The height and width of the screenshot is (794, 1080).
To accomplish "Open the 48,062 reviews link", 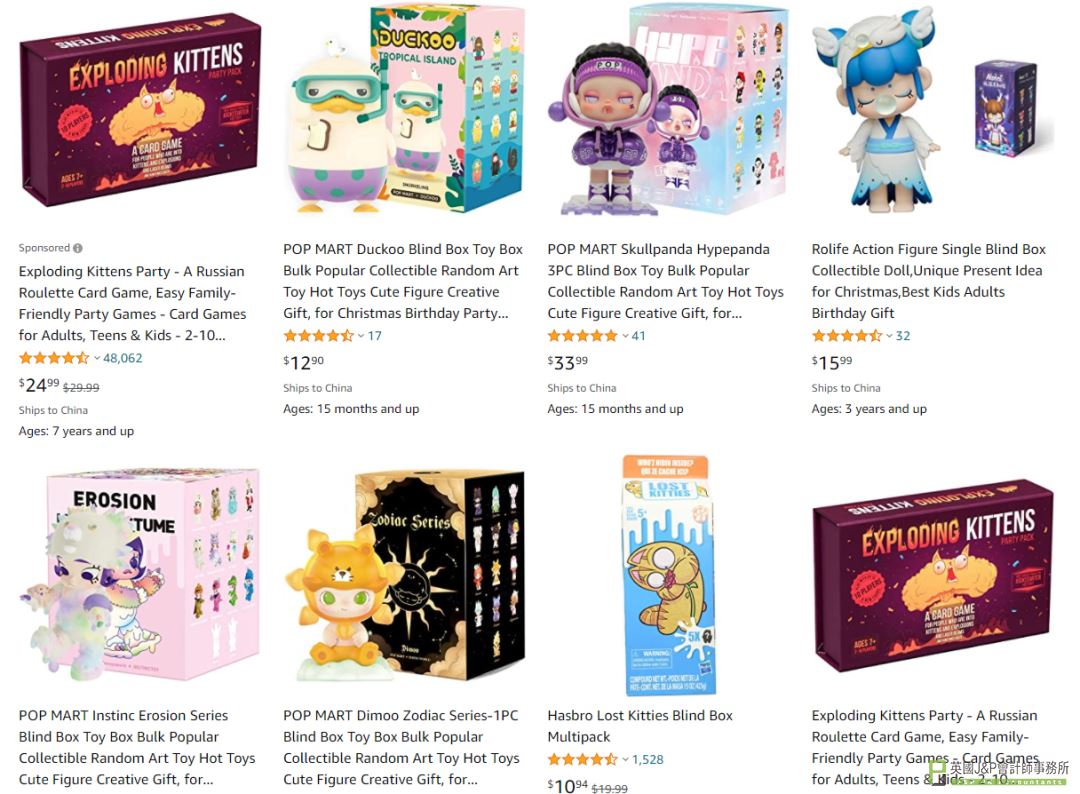I will click(123, 358).
